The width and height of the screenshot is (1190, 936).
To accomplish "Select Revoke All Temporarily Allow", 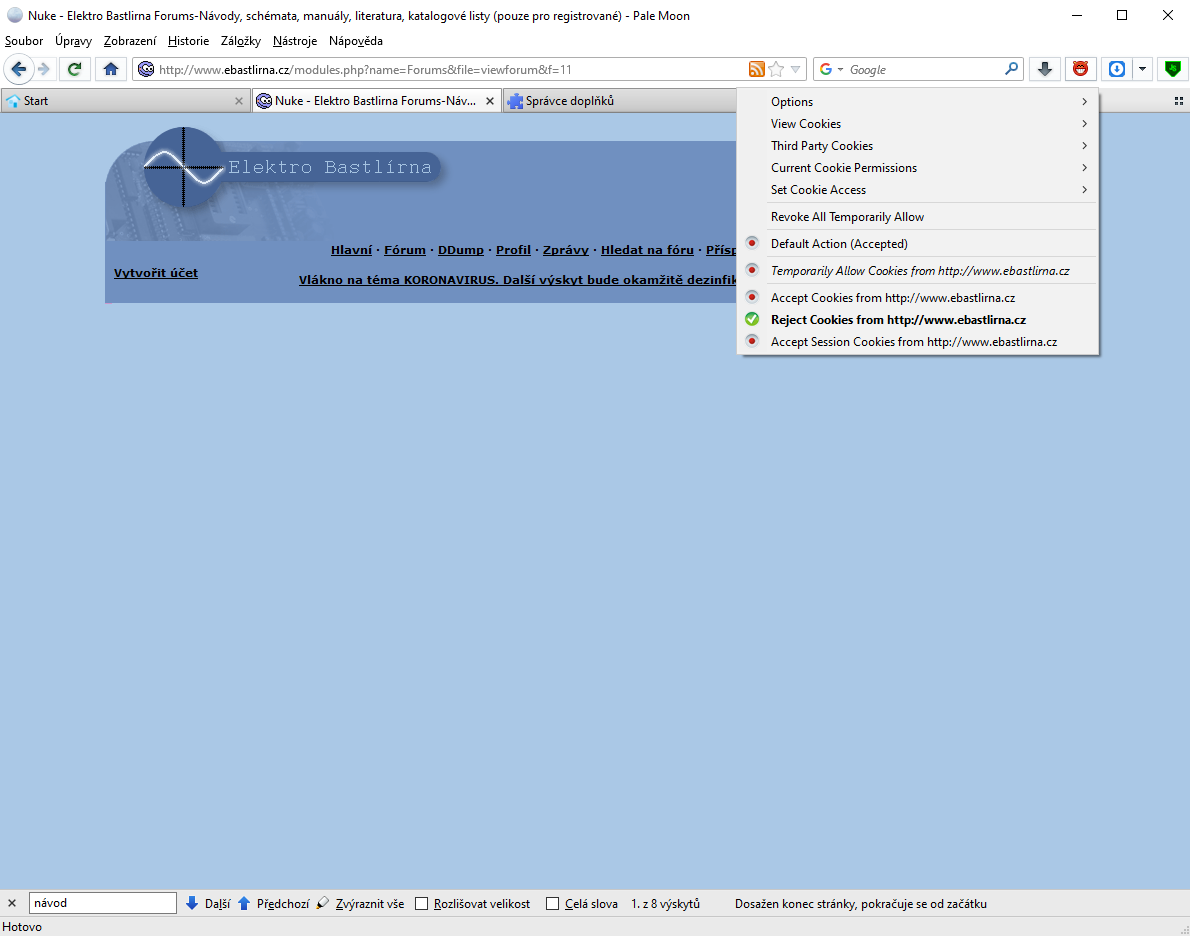I will [847, 217].
